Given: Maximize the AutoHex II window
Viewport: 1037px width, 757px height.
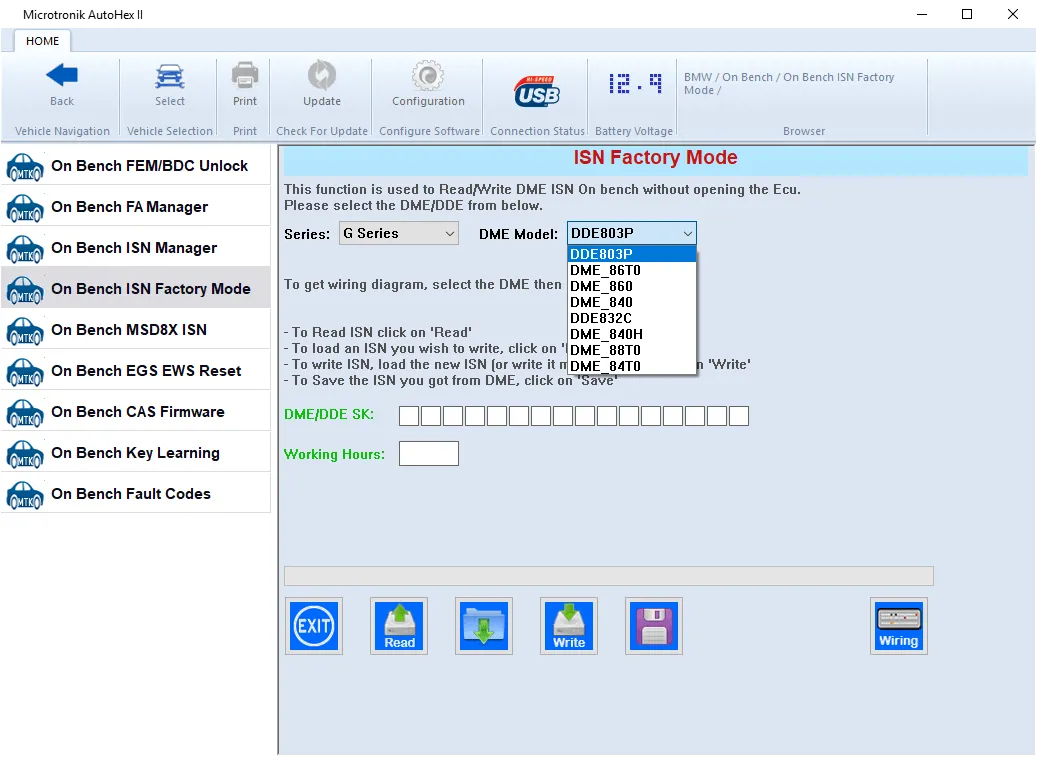Looking at the screenshot, I should click(x=967, y=15).
